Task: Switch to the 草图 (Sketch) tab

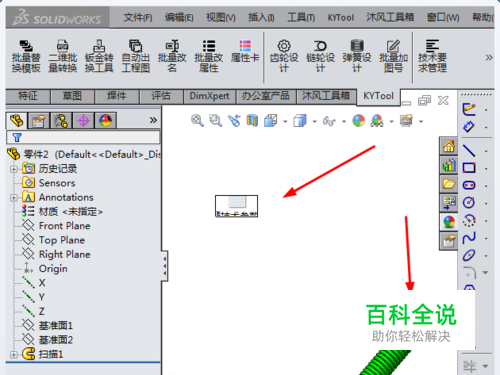Action: point(72,96)
